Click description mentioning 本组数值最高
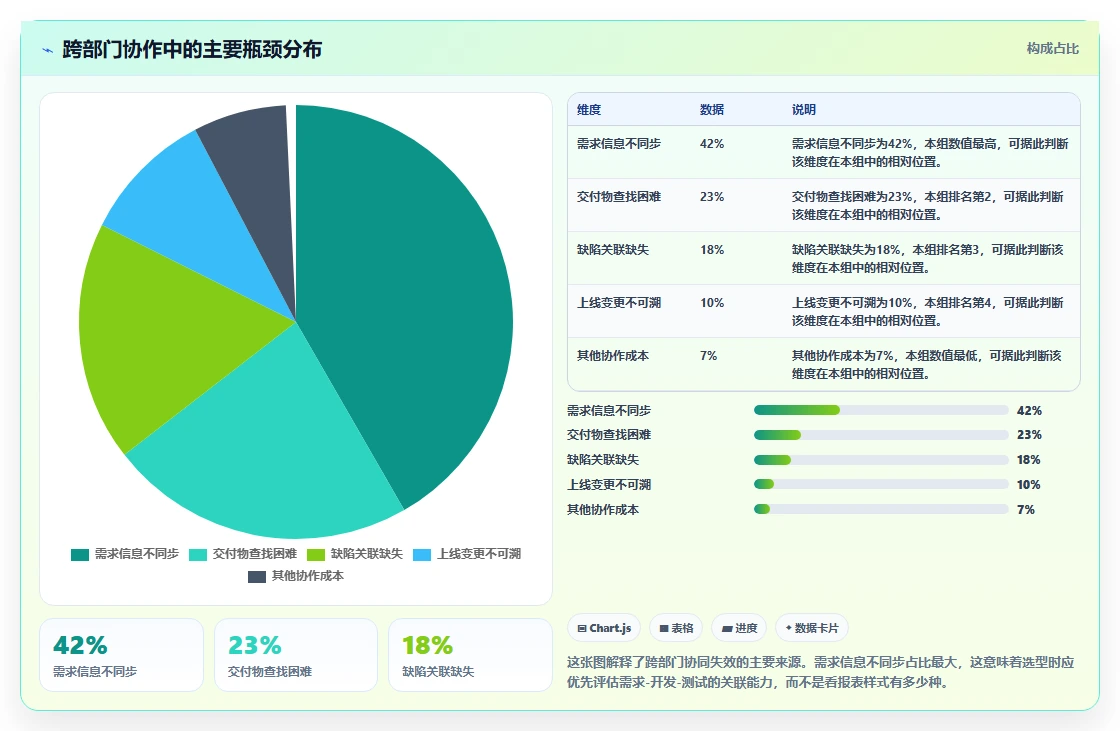Image resolution: width=1120 pixels, height=731 pixels. click(x=930, y=152)
